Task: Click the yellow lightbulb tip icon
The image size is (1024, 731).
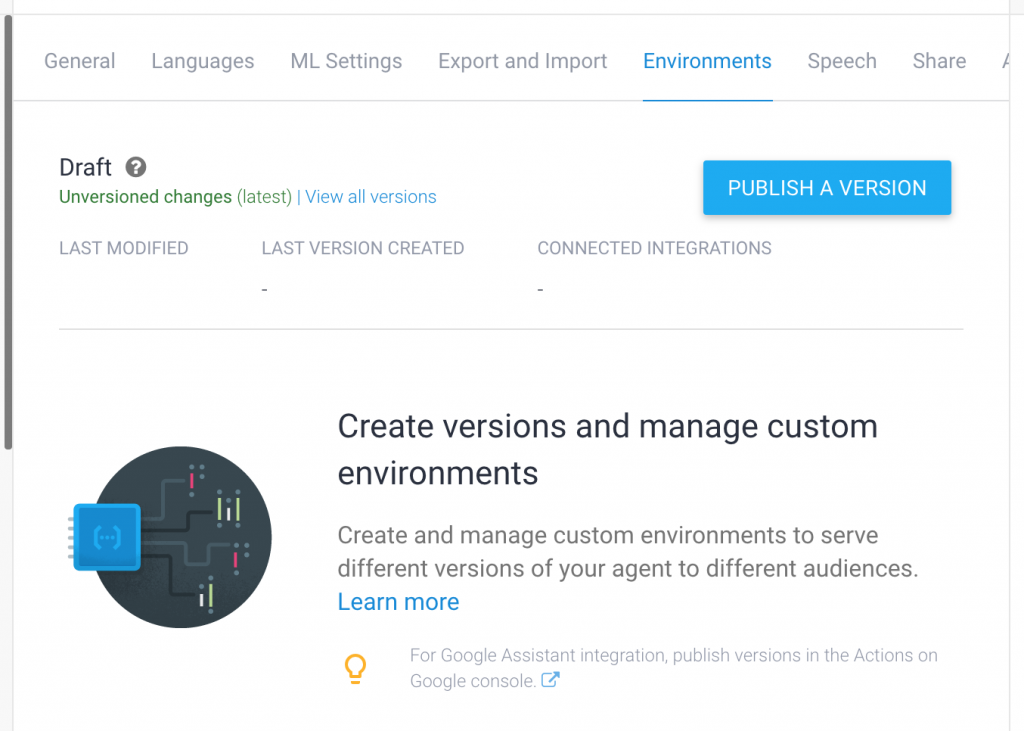Action: click(x=355, y=668)
